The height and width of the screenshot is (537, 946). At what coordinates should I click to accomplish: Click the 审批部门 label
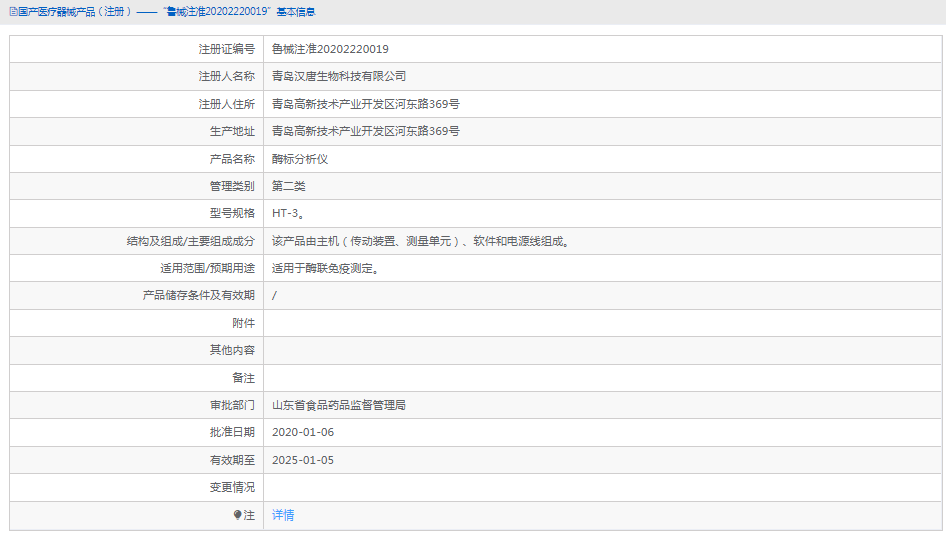click(232, 405)
